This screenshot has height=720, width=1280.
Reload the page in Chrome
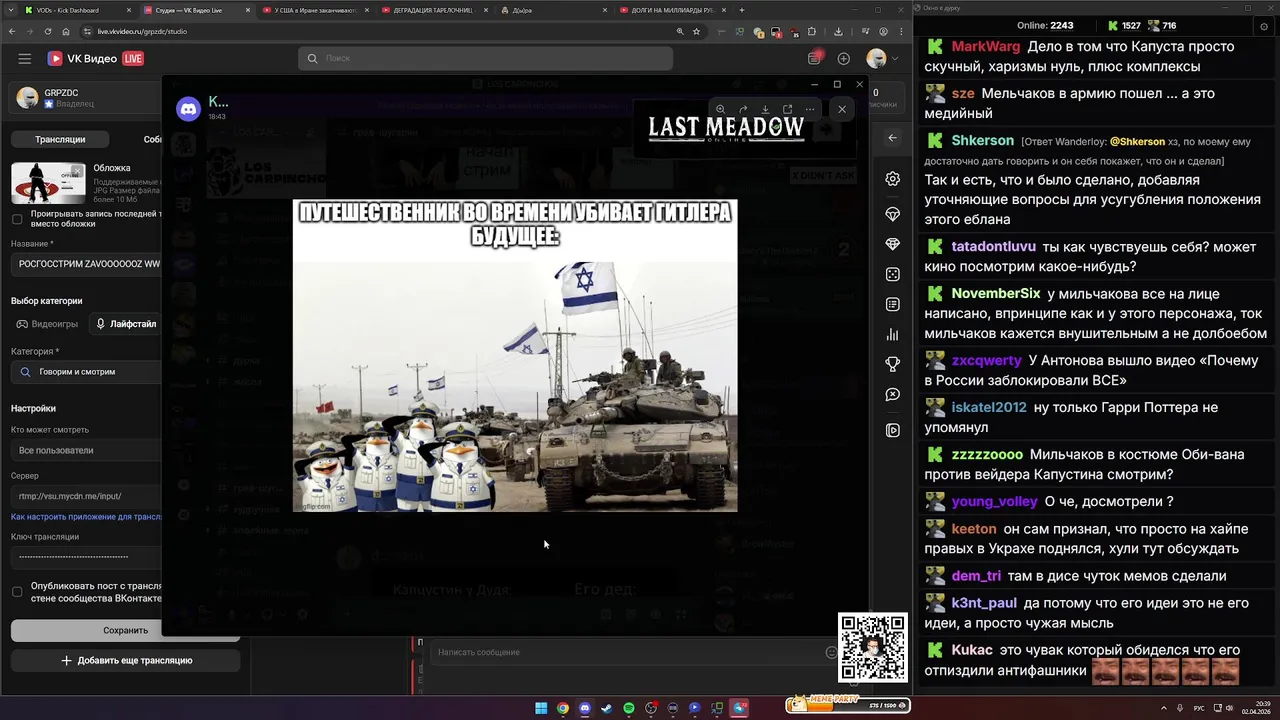tap(48, 31)
